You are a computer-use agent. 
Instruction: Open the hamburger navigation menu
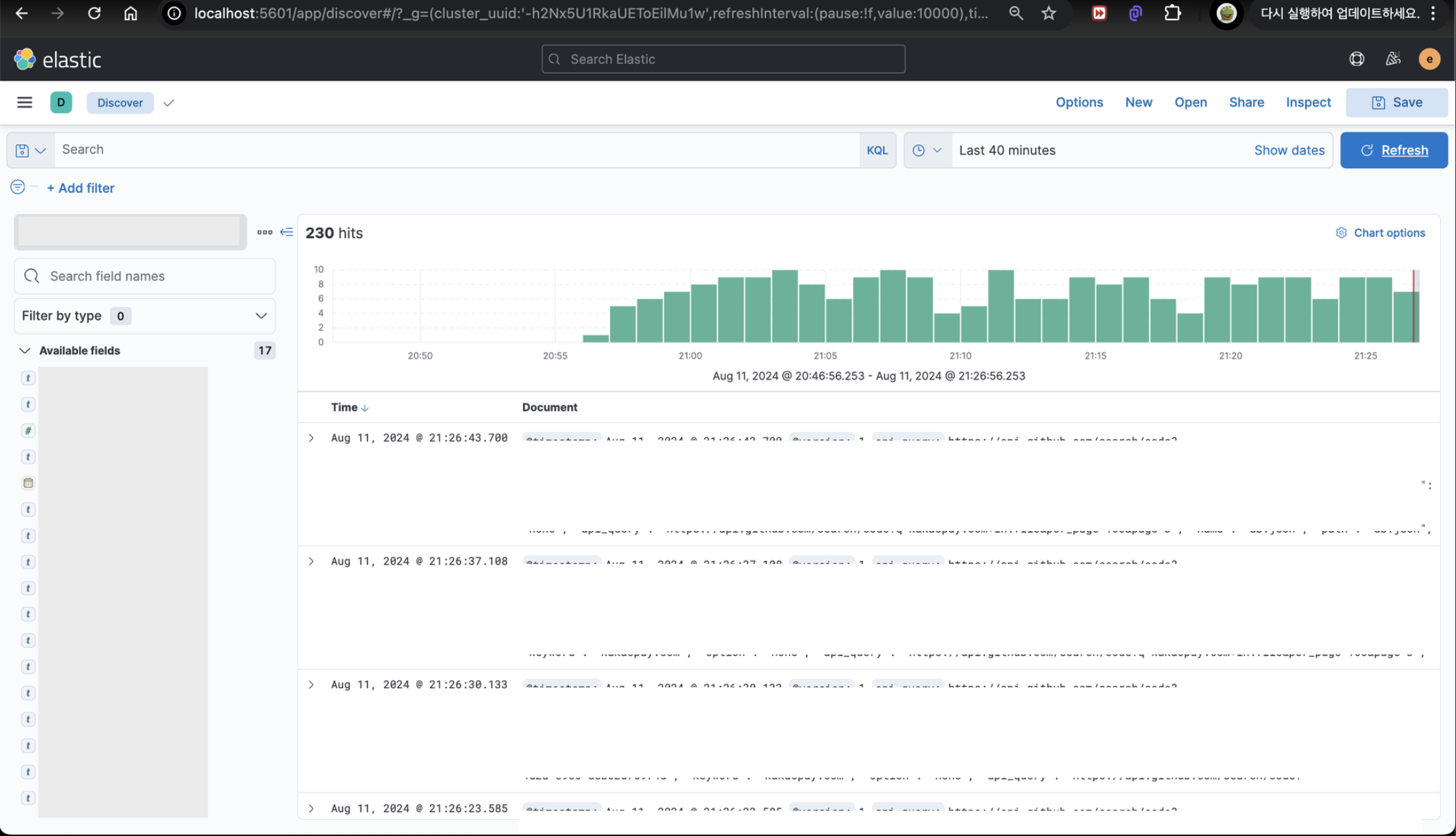(24, 103)
